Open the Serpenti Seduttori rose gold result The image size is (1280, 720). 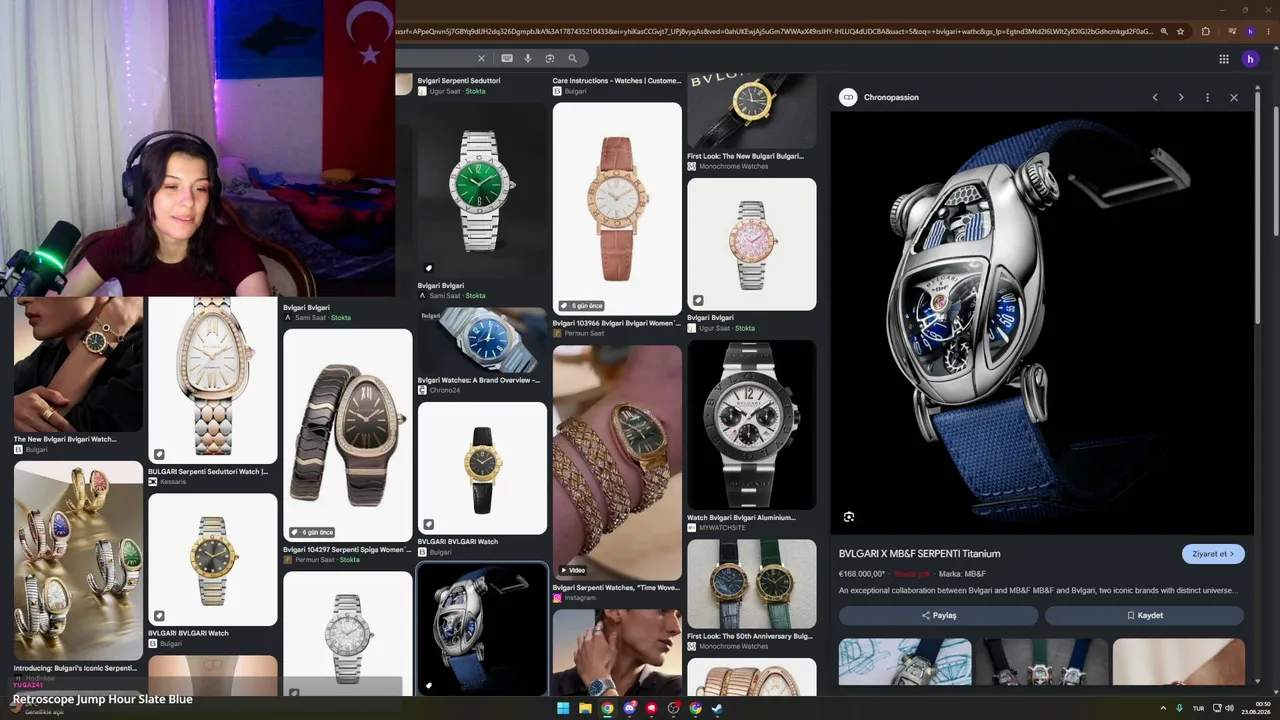coord(212,380)
